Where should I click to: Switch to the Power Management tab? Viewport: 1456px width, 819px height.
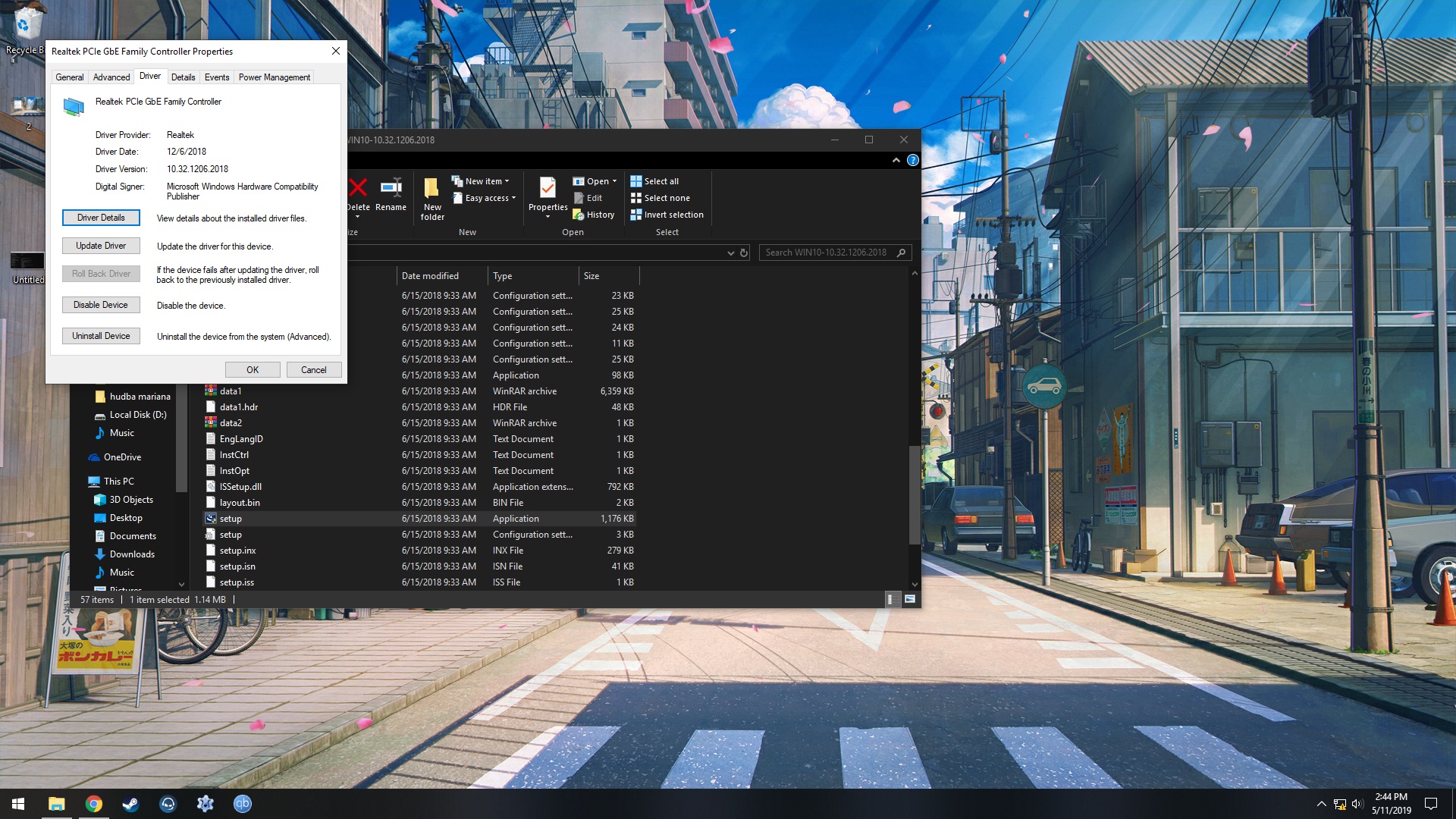click(274, 77)
